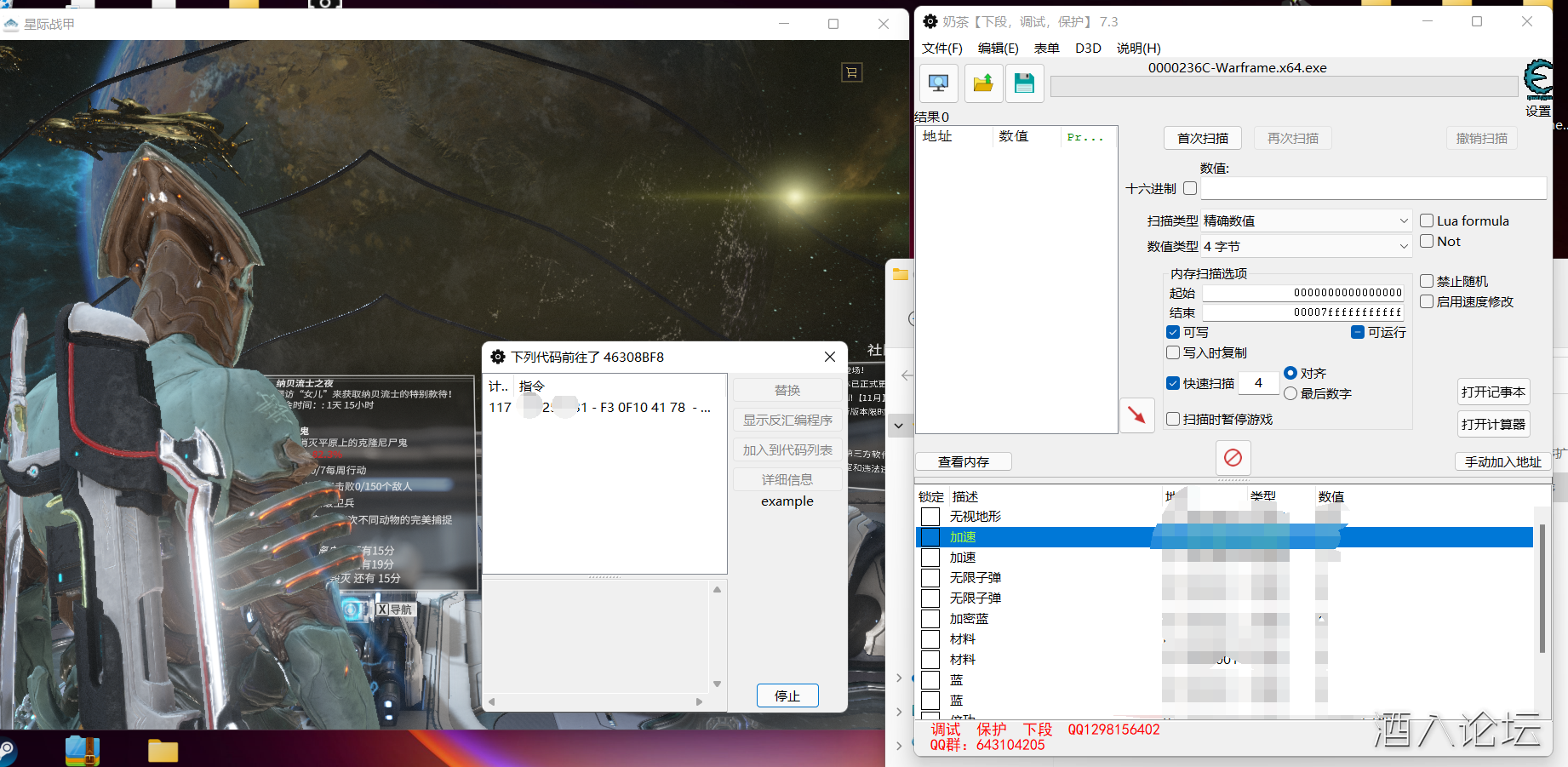Click the 撤销扫描 button
Viewport: 1568px width, 767px height.
[1481, 138]
